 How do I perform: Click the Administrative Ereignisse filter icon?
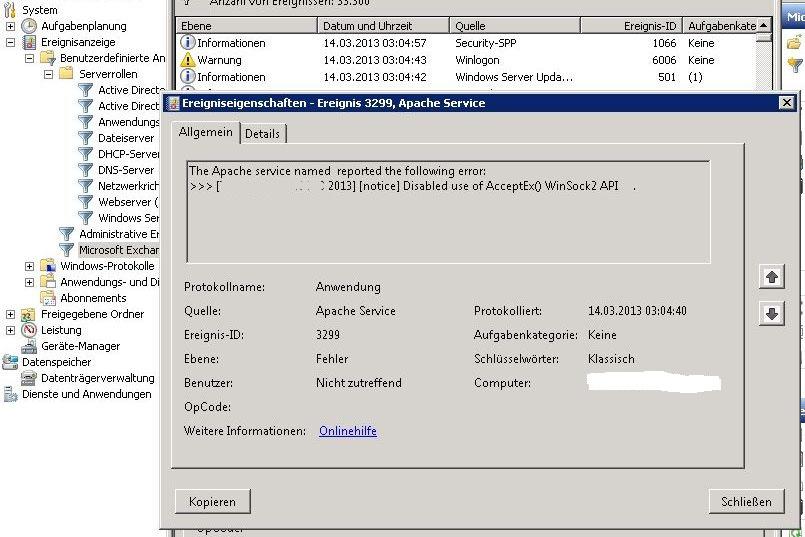(x=66, y=234)
